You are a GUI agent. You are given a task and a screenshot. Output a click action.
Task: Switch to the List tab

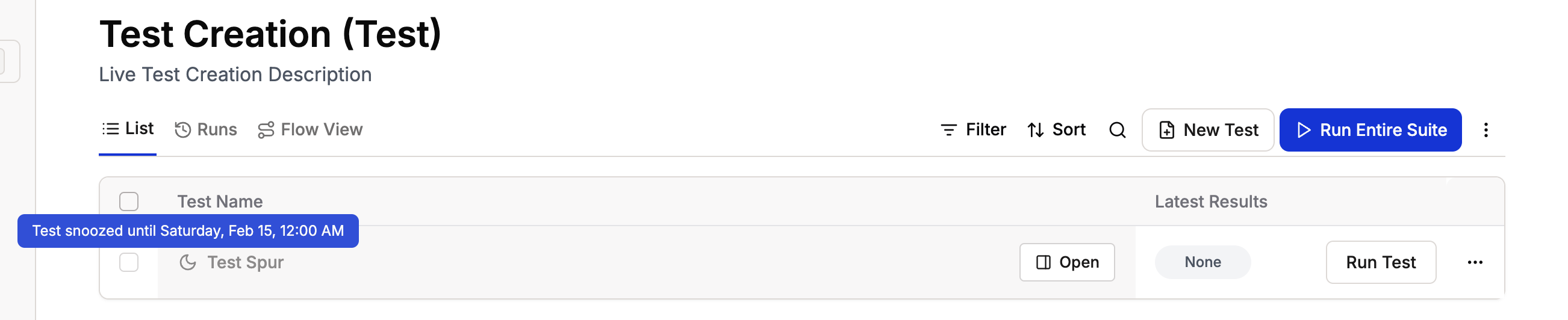pos(128,129)
